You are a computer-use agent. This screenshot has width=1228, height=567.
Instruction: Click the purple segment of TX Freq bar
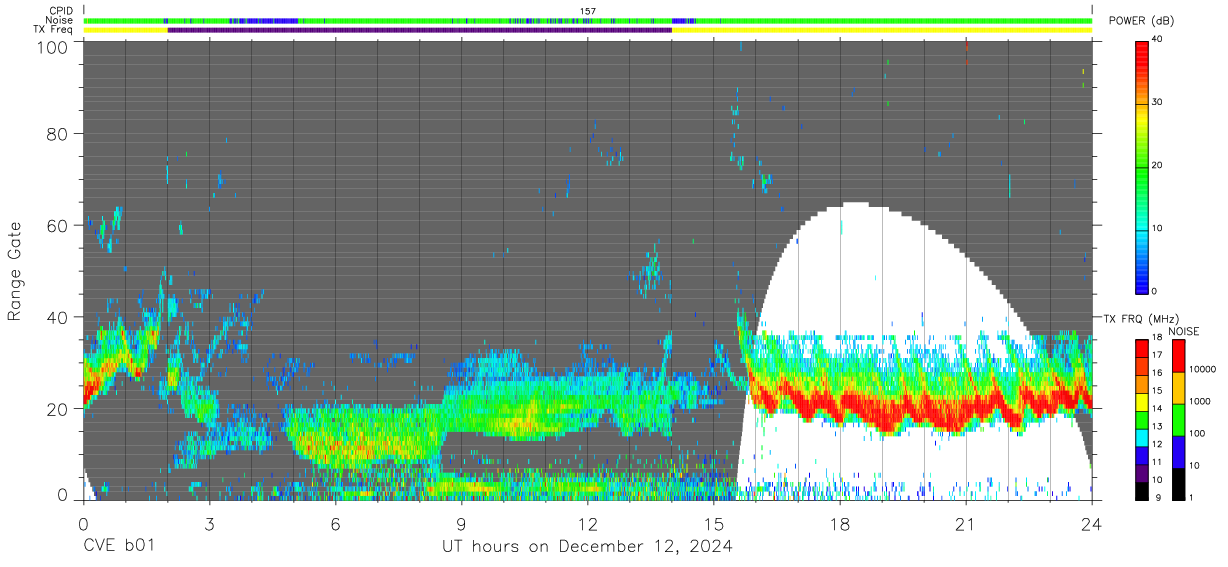(420, 30)
